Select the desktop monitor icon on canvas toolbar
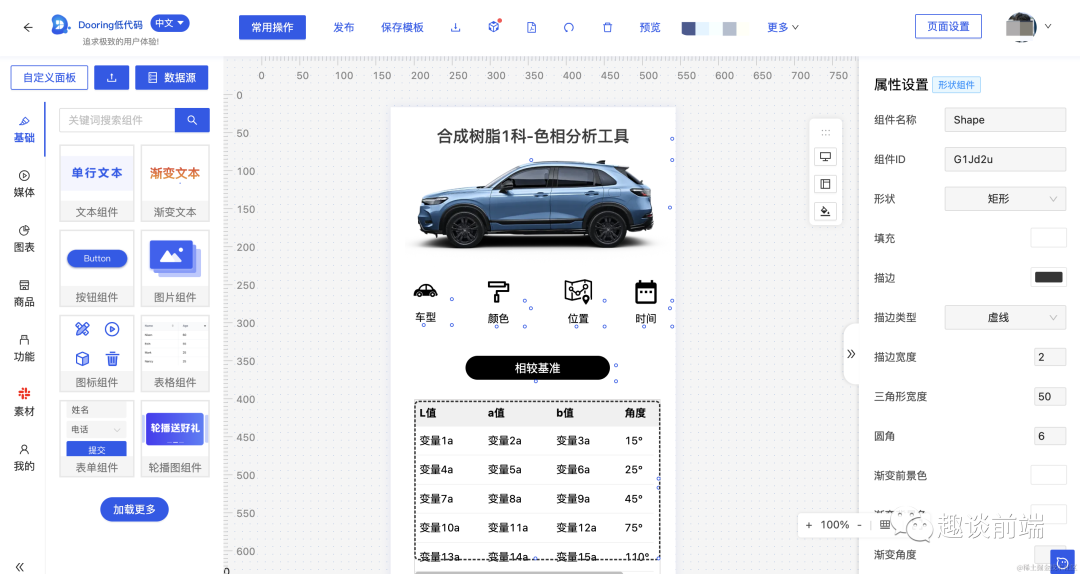Viewport: 1080px width, 574px height. click(825, 156)
